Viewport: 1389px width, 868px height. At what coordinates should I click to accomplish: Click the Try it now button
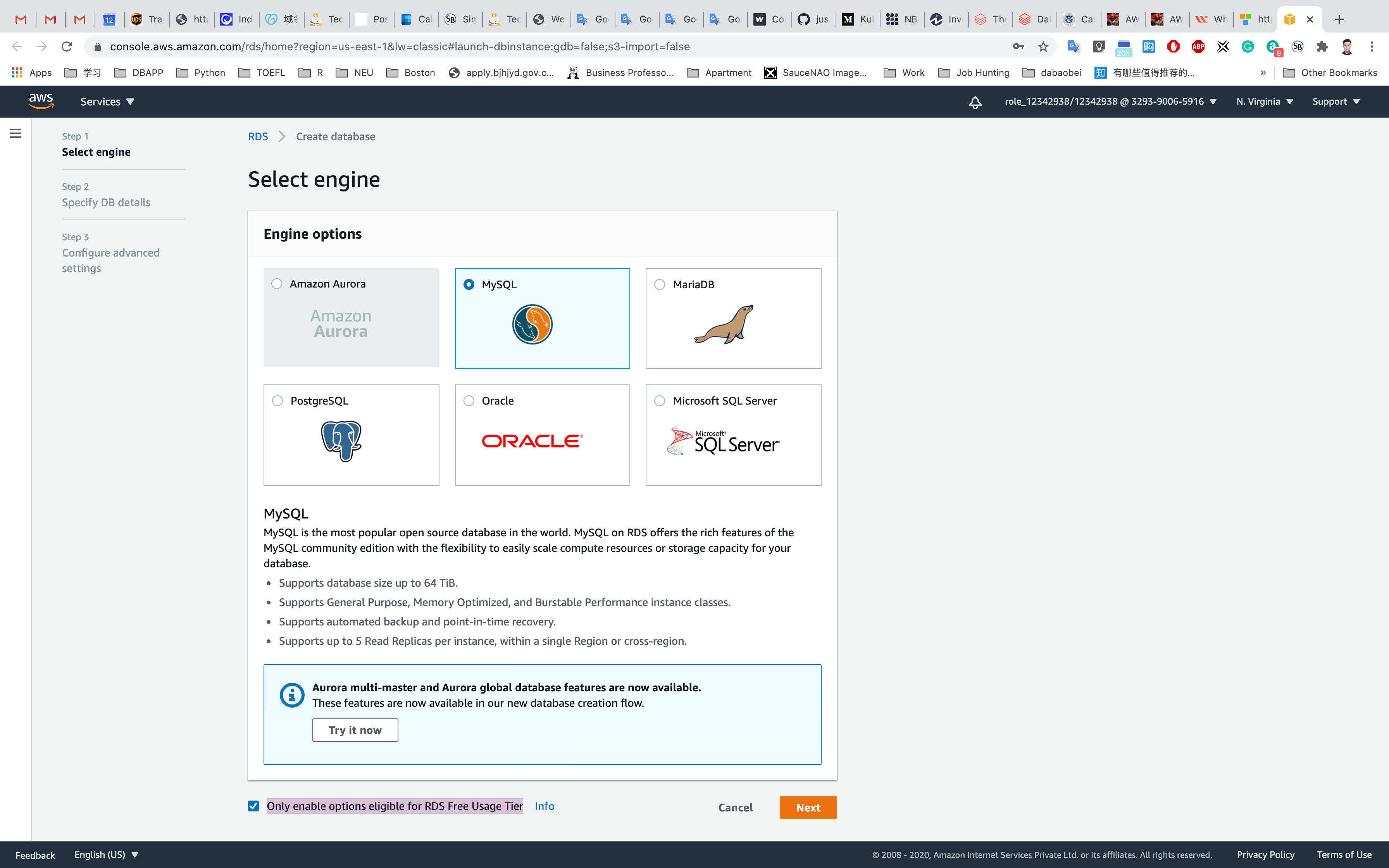click(x=355, y=730)
